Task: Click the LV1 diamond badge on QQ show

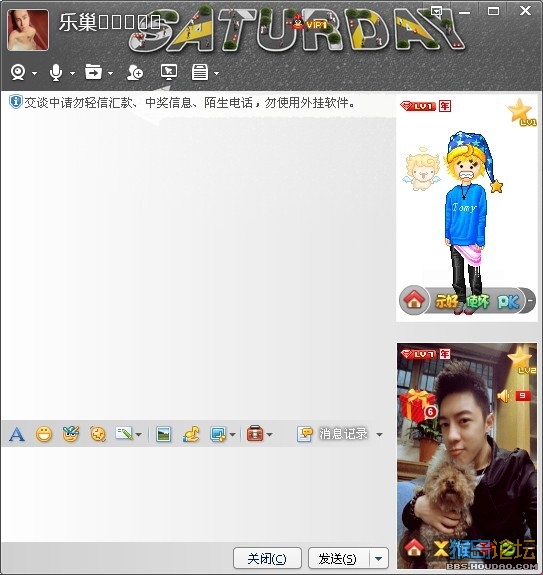Action: point(418,106)
